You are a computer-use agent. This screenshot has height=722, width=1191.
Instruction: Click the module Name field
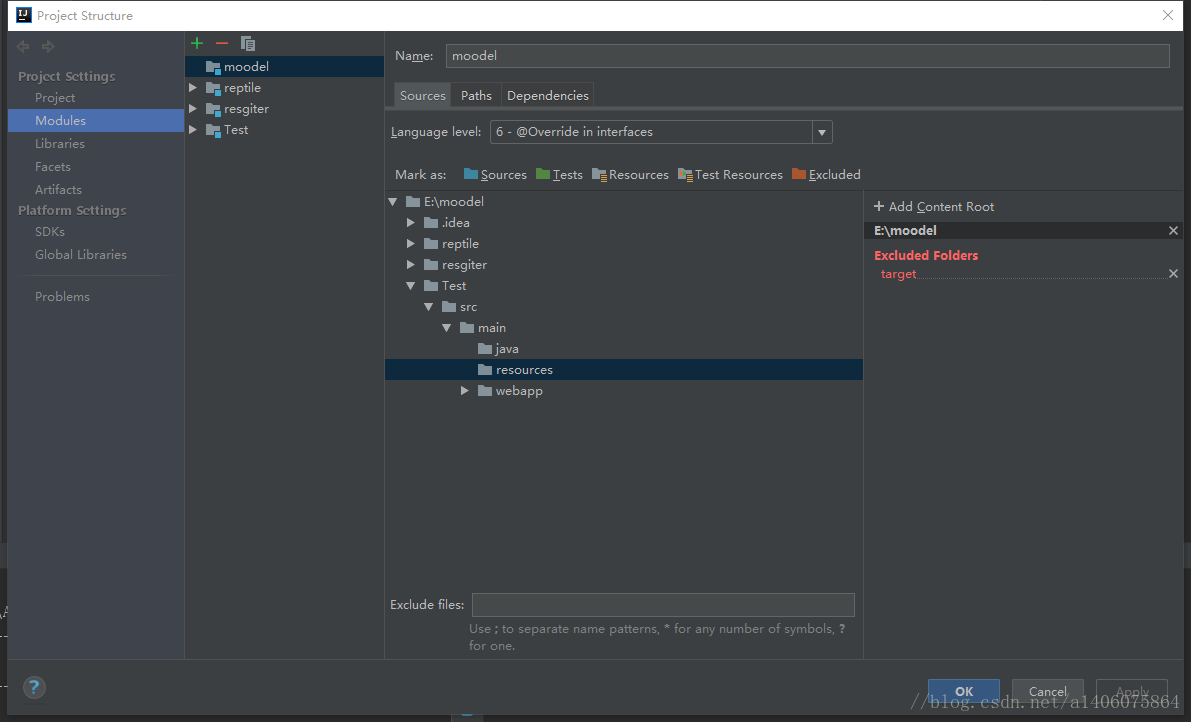(807, 56)
